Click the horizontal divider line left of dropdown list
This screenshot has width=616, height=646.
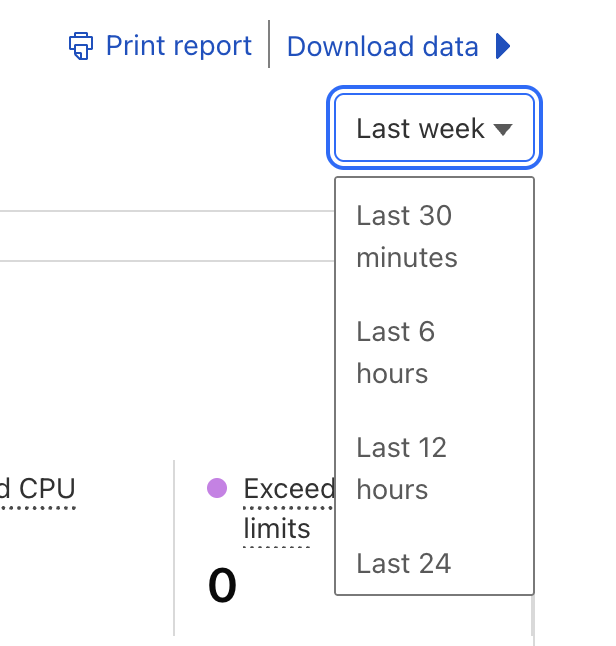pyautogui.click(x=160, y=211)
